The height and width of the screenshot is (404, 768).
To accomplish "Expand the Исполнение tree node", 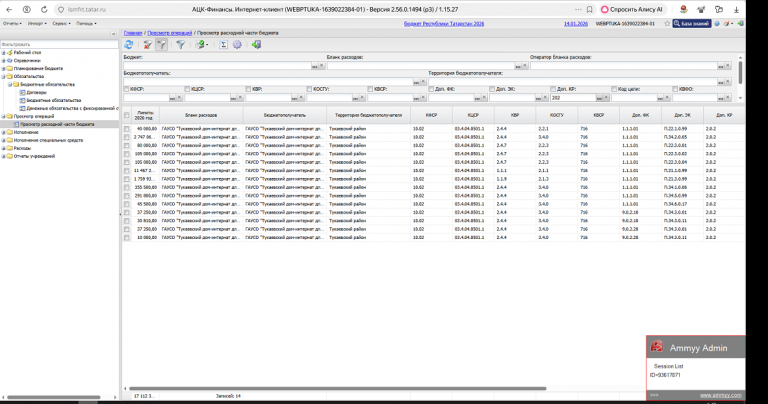I will (x=3, y=132).
